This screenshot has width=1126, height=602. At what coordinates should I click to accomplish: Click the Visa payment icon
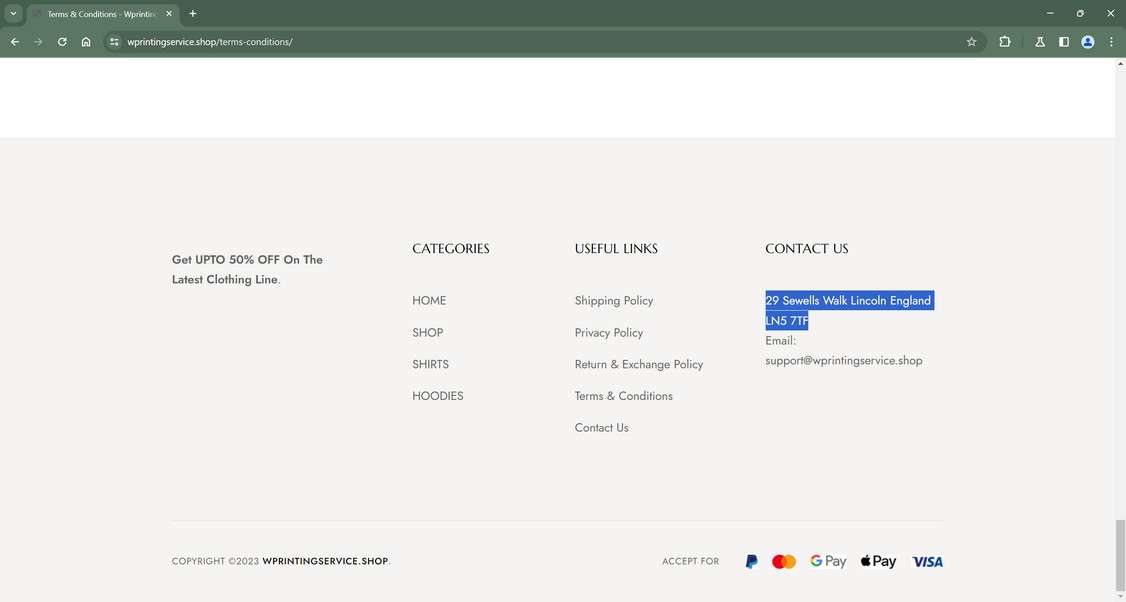[x=926, y=561]
